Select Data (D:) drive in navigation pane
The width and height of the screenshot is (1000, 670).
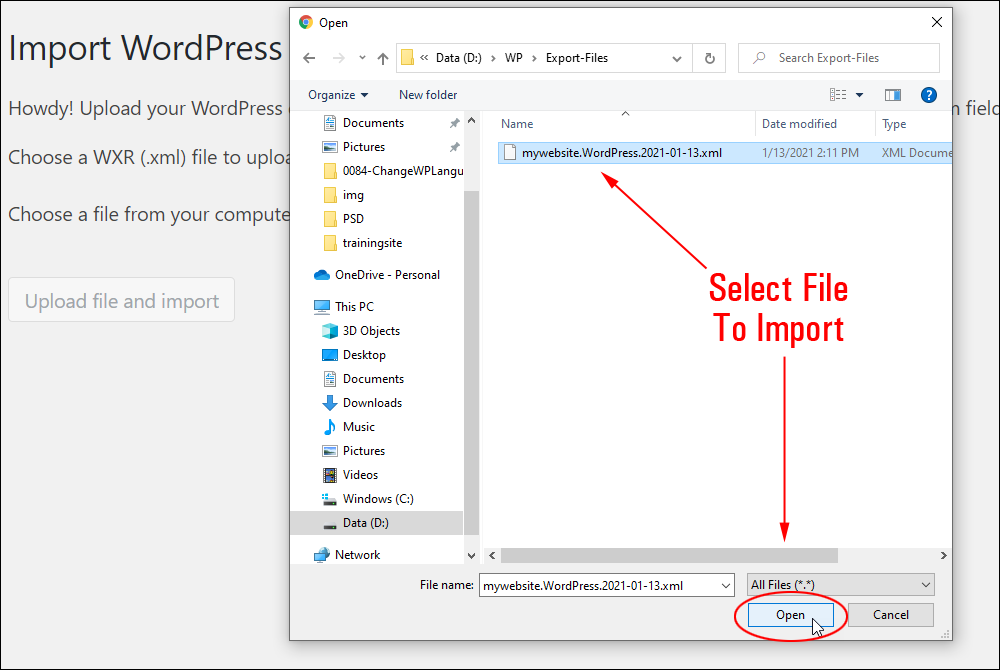377,523
